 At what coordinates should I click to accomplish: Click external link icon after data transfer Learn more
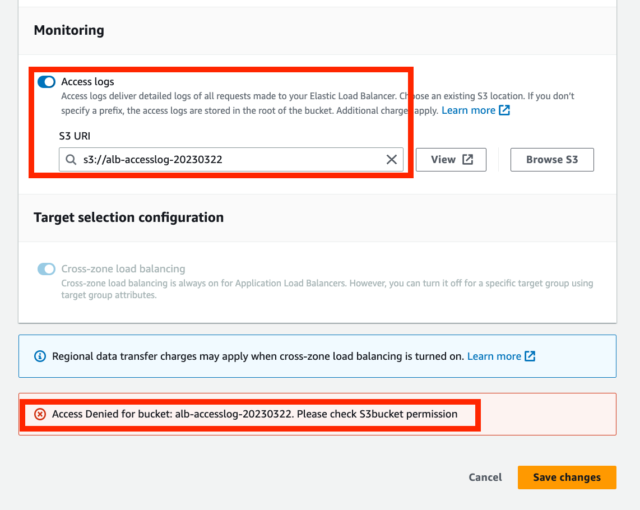pyautogui.click(x=530, y=356)
